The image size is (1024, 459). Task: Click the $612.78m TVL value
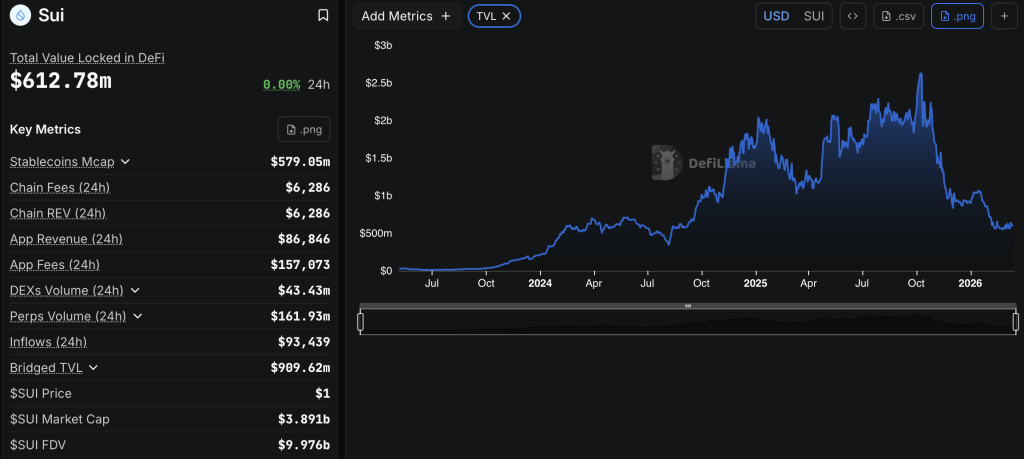tap(61, 81)
